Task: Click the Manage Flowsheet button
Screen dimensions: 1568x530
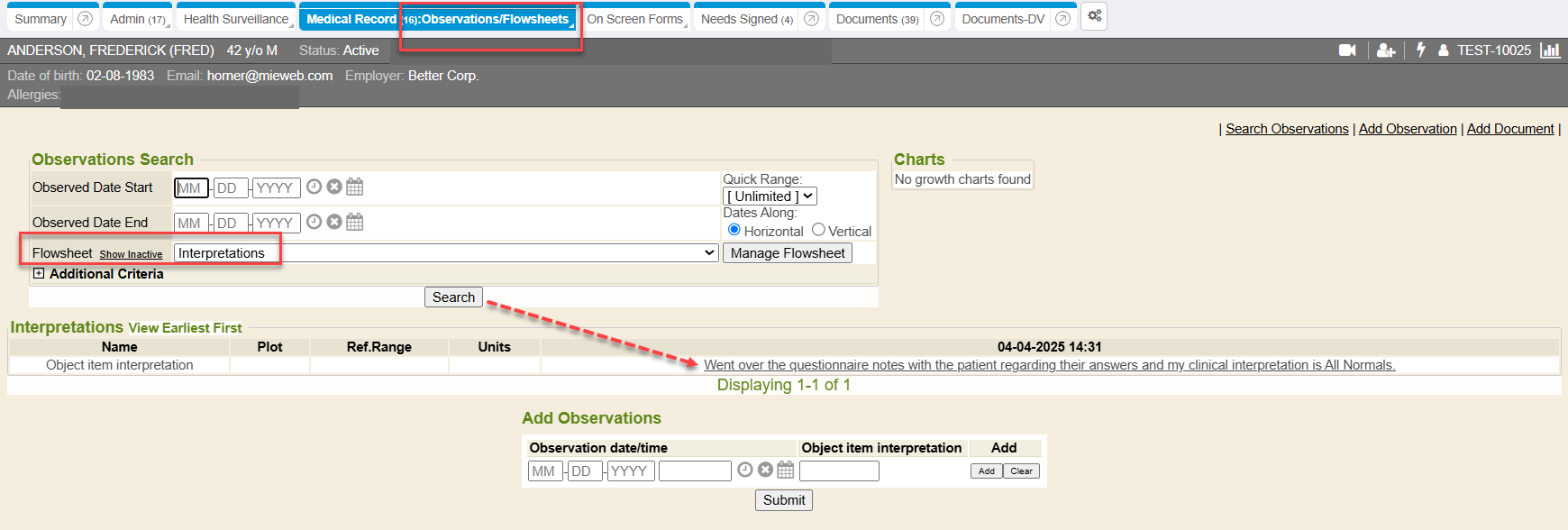Action: click(x=787, y=253)
